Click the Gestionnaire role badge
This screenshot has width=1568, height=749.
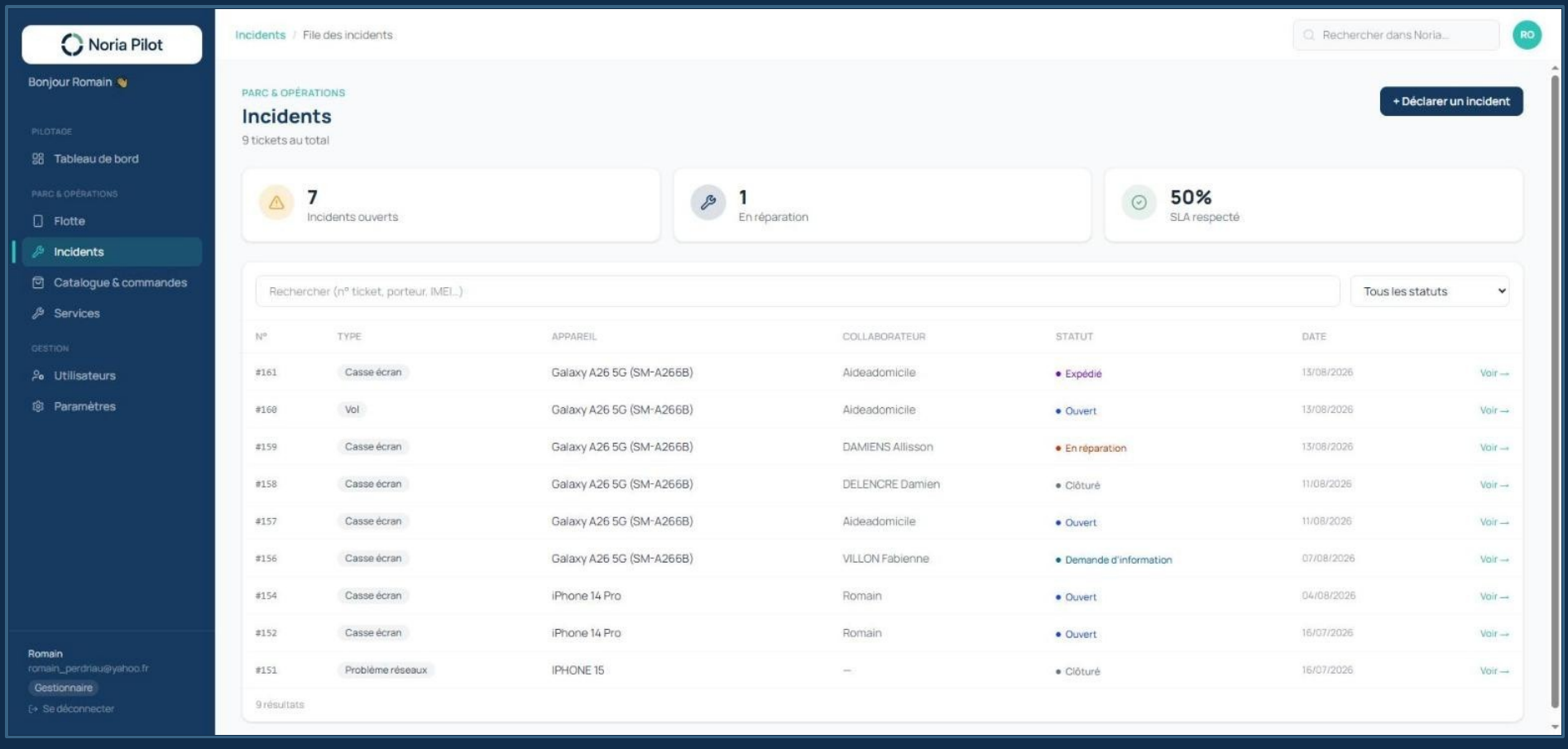pyautogui.click(x=64, y=688)
